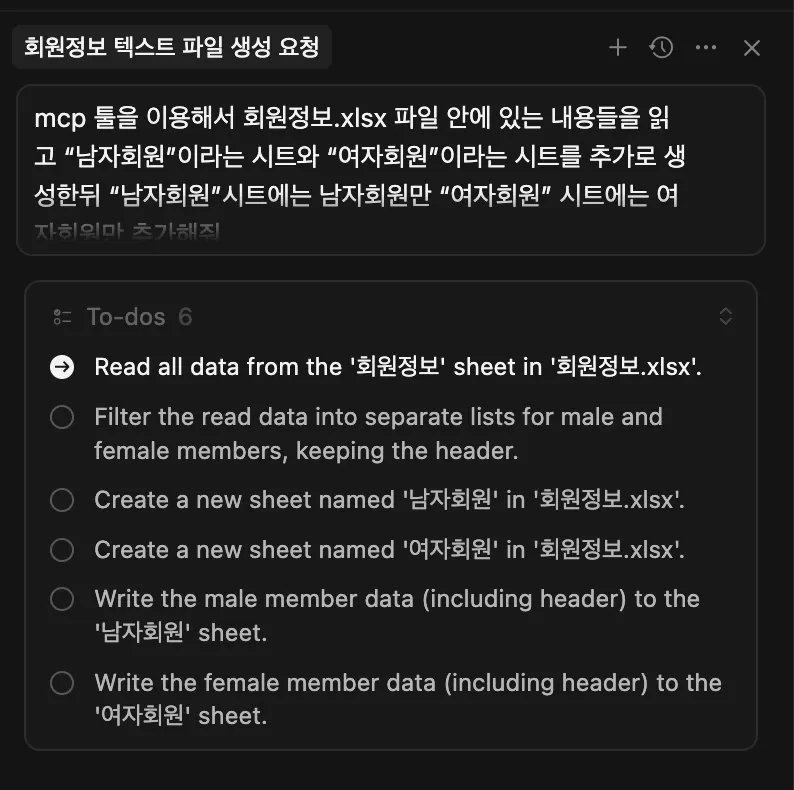
Task: Open chat history clock icon
Action: (661, 47)
